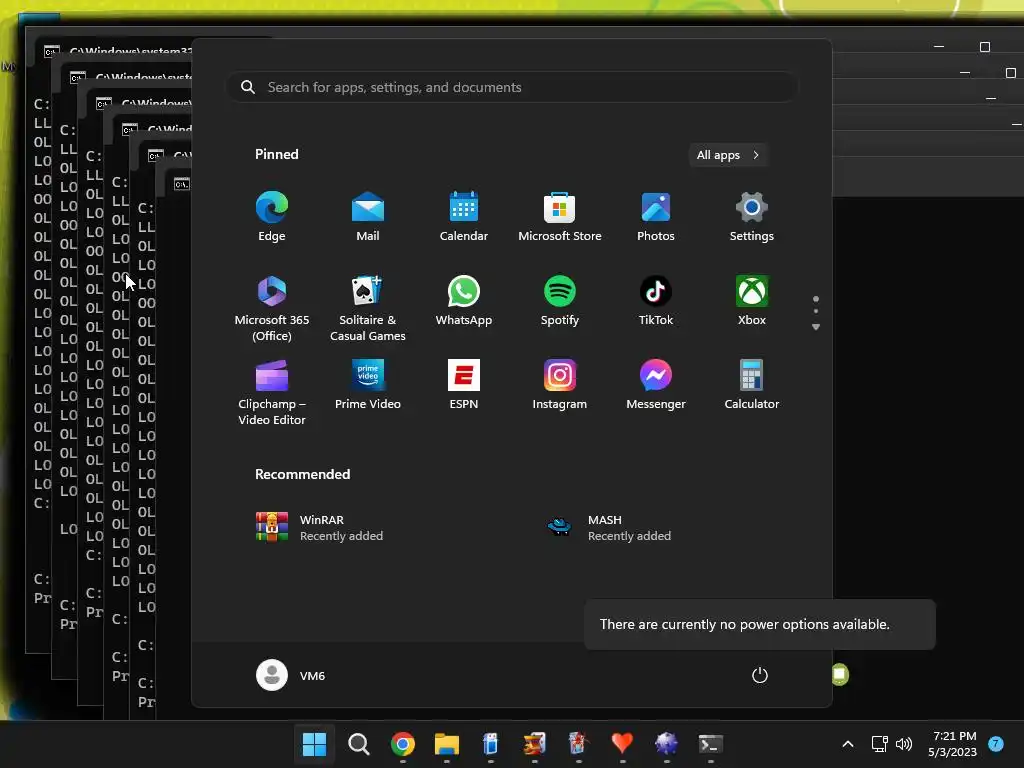
Task: Show hidden tray icons chevron
Action: [848, 744]
